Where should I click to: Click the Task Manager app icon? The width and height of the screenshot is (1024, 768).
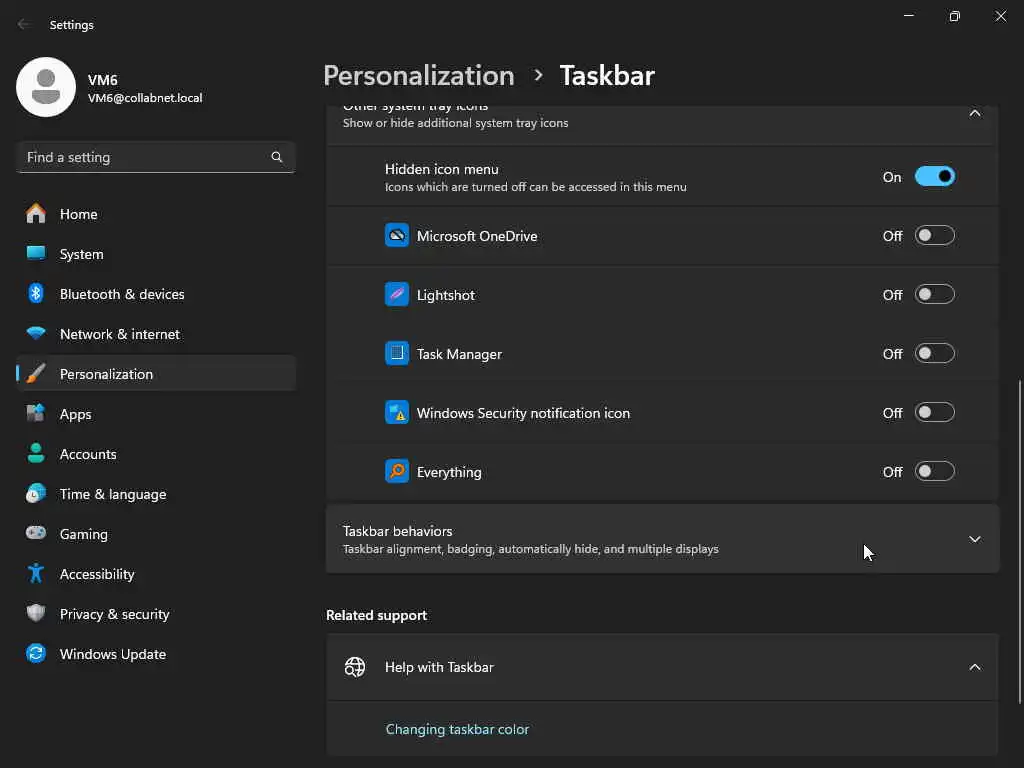click(397, 354)
